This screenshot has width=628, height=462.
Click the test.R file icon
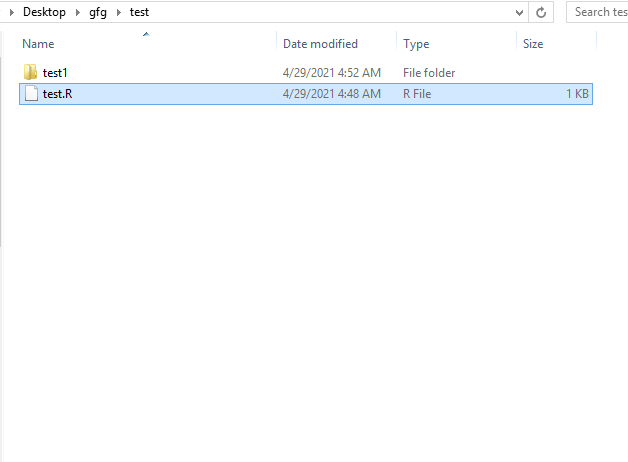[x=31, y=93]
